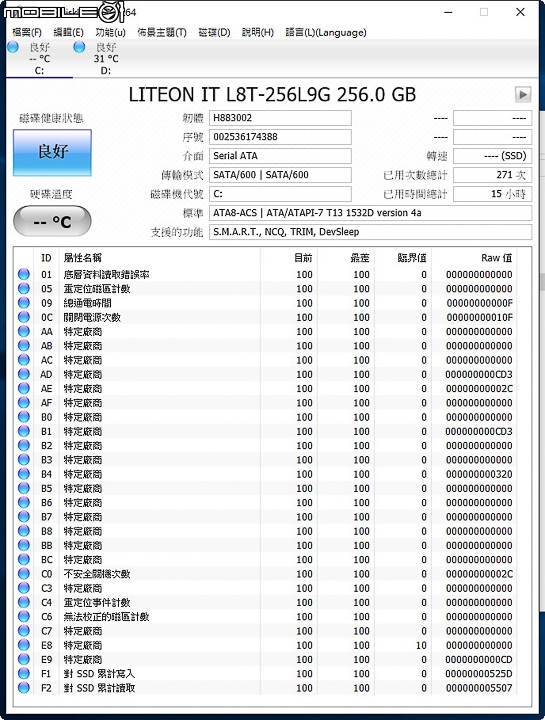Click the status icon for attribute B1
Image resolution: width=545 pixels, height=720 pixels.
click(x=23, y=431)
